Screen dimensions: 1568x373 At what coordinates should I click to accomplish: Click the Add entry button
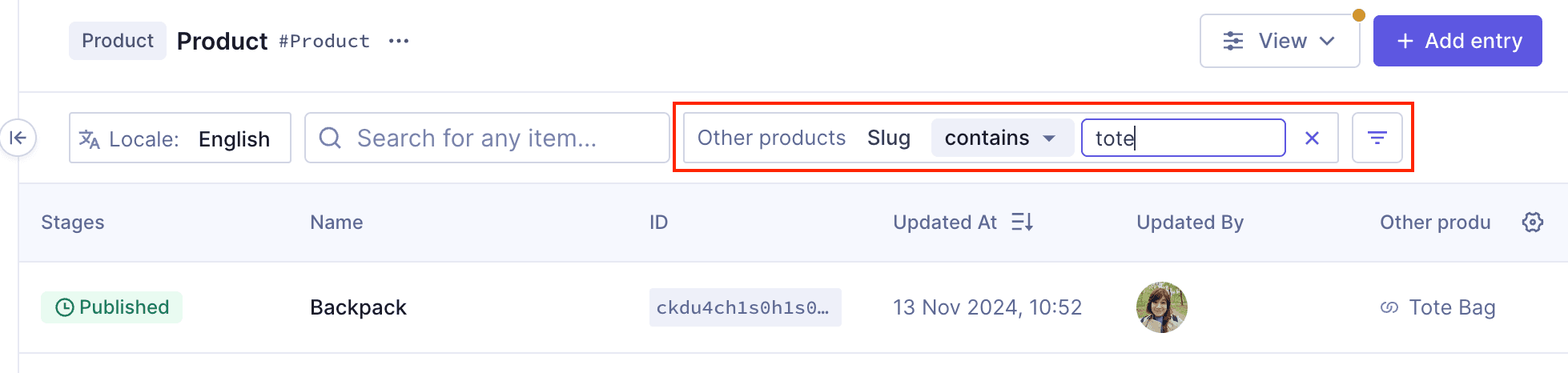pyautogui.click(x=1457, y=41)
